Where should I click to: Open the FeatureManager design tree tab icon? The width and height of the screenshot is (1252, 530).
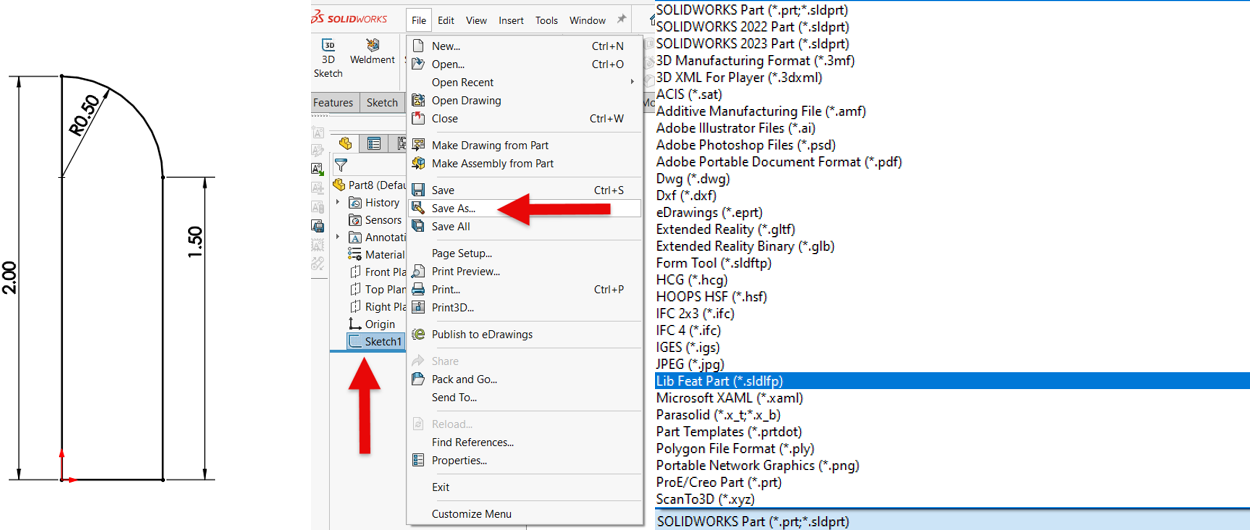click(x=346, y=144)
